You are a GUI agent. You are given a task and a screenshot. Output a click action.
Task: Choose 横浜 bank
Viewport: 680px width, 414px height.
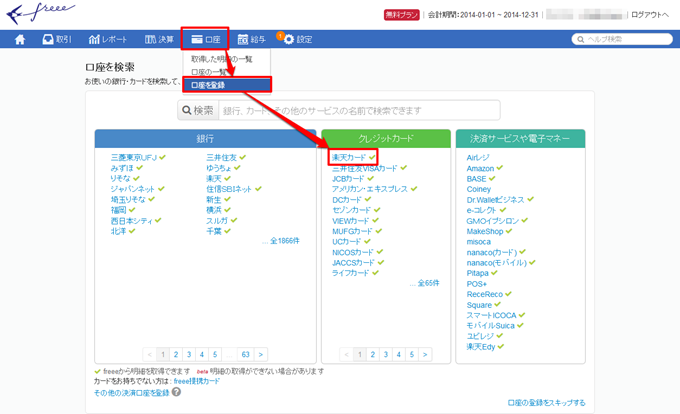coord(214,210)
